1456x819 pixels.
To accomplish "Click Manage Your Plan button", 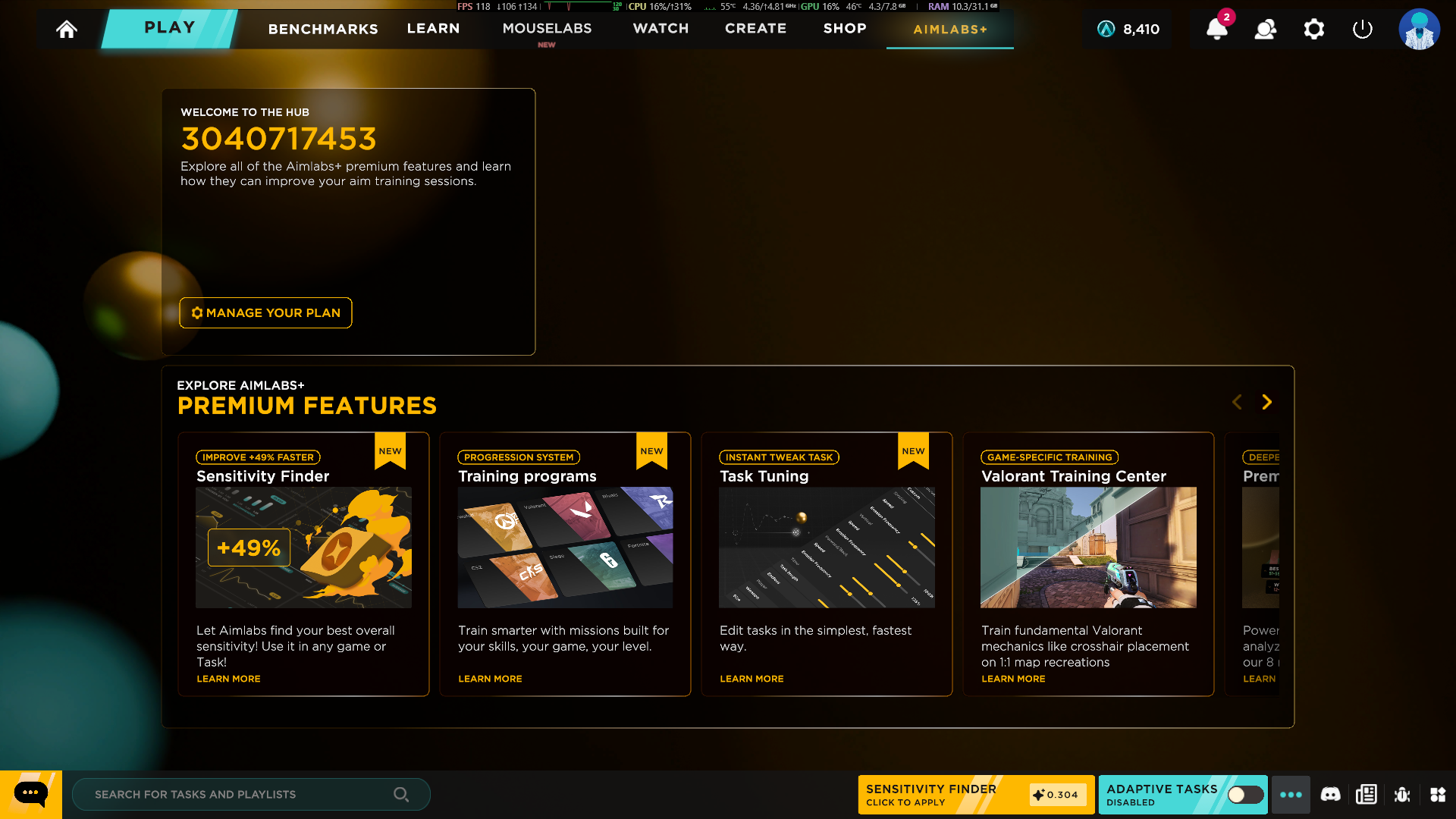I will [265, 312].
